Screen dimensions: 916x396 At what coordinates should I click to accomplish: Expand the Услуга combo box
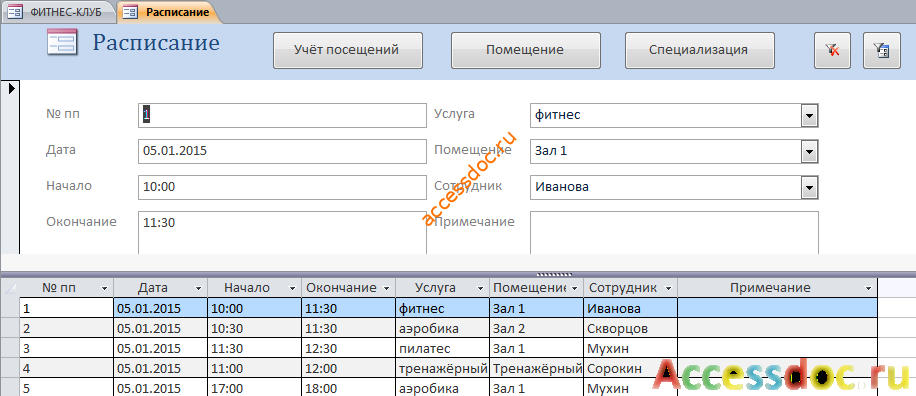[809, 116]
